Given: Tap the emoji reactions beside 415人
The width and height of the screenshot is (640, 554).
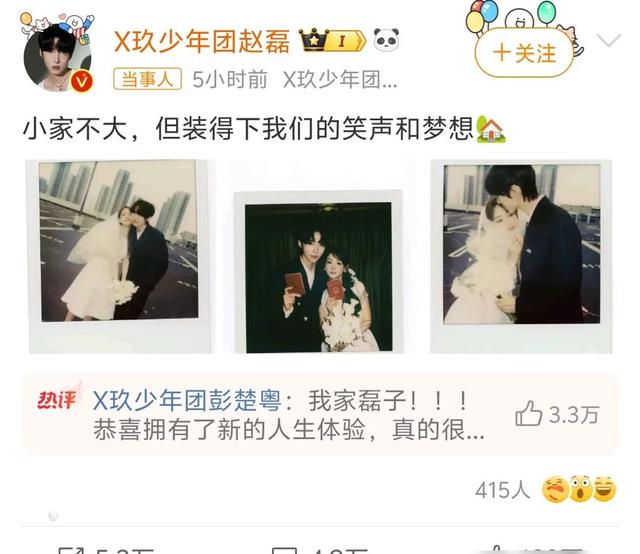Looking at the screenshot, I should 578,488.
